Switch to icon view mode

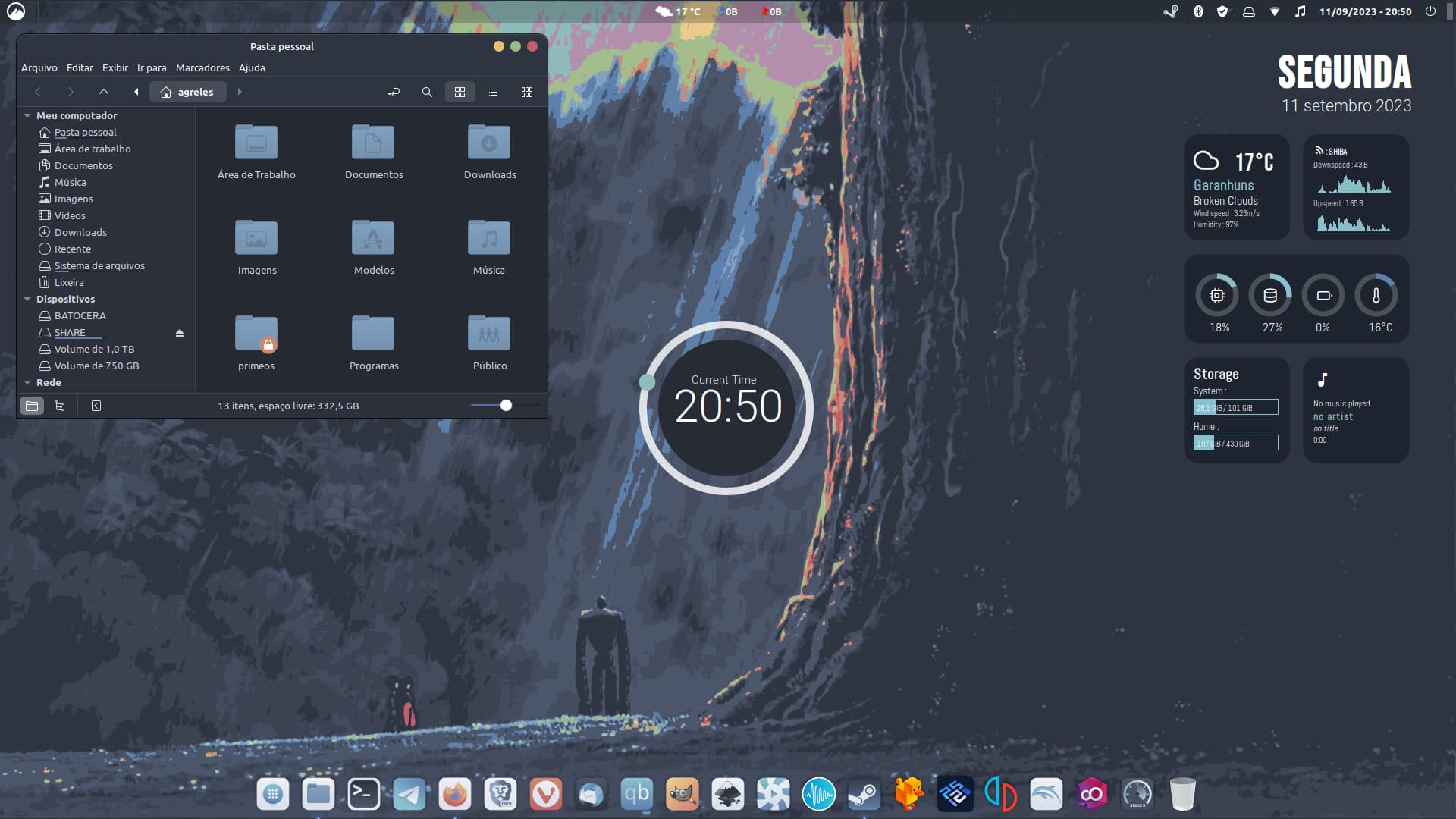click(x=460, y=92)
